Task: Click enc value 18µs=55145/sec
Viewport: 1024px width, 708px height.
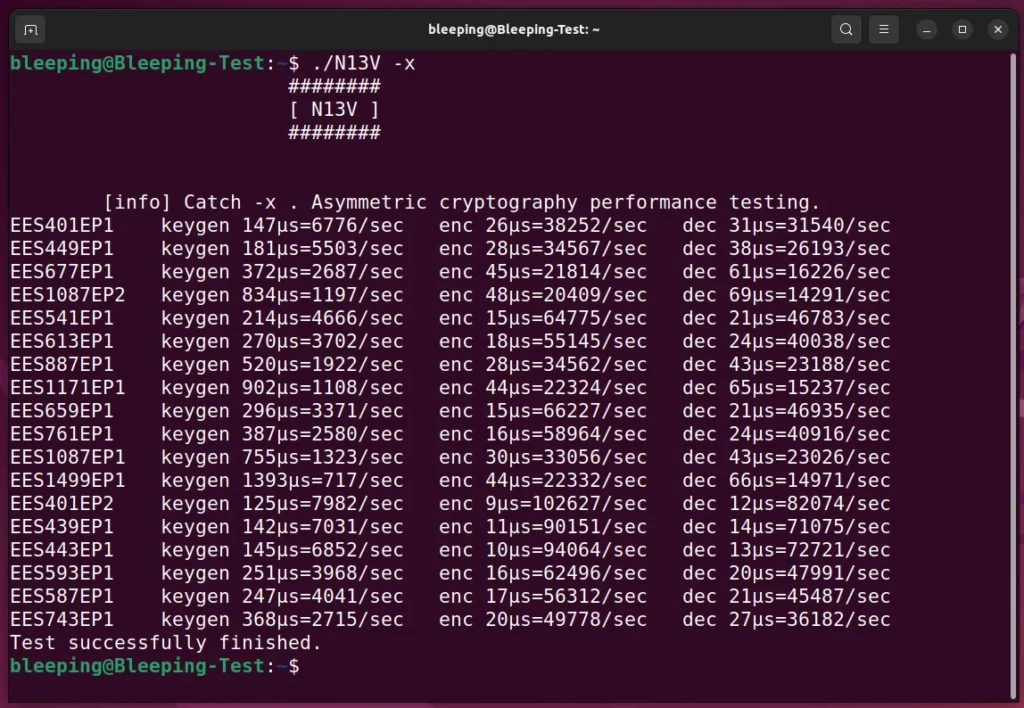Action: (566, 342)
